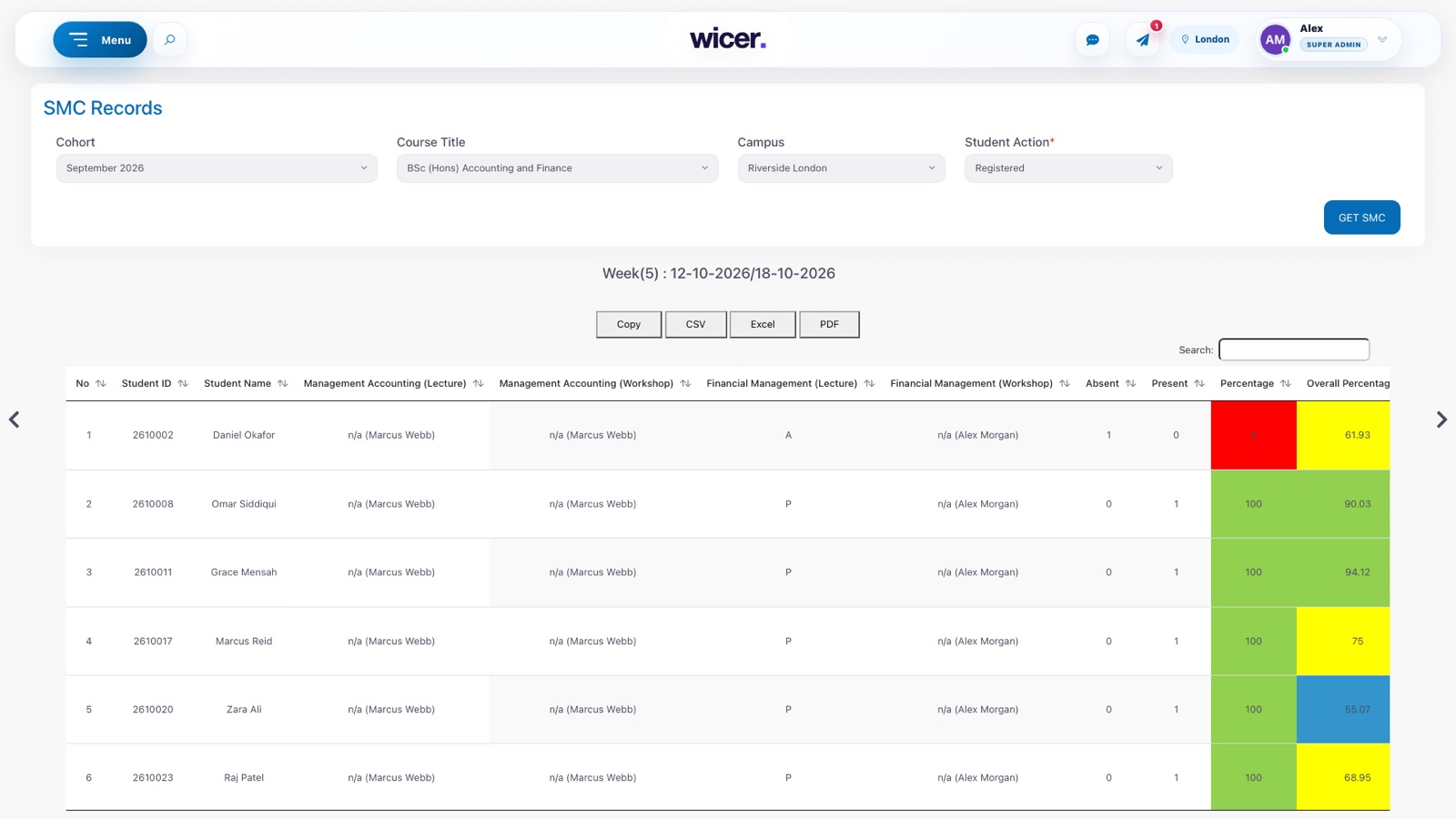The image size is (1456, 819).
Task: Open the Course Title dropdown
Action: point(557,168)
